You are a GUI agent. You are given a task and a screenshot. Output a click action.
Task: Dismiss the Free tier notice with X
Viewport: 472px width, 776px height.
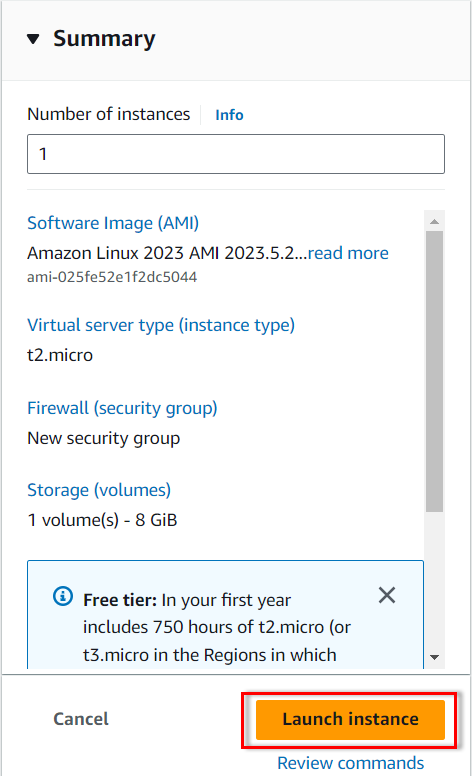point(387,595)
